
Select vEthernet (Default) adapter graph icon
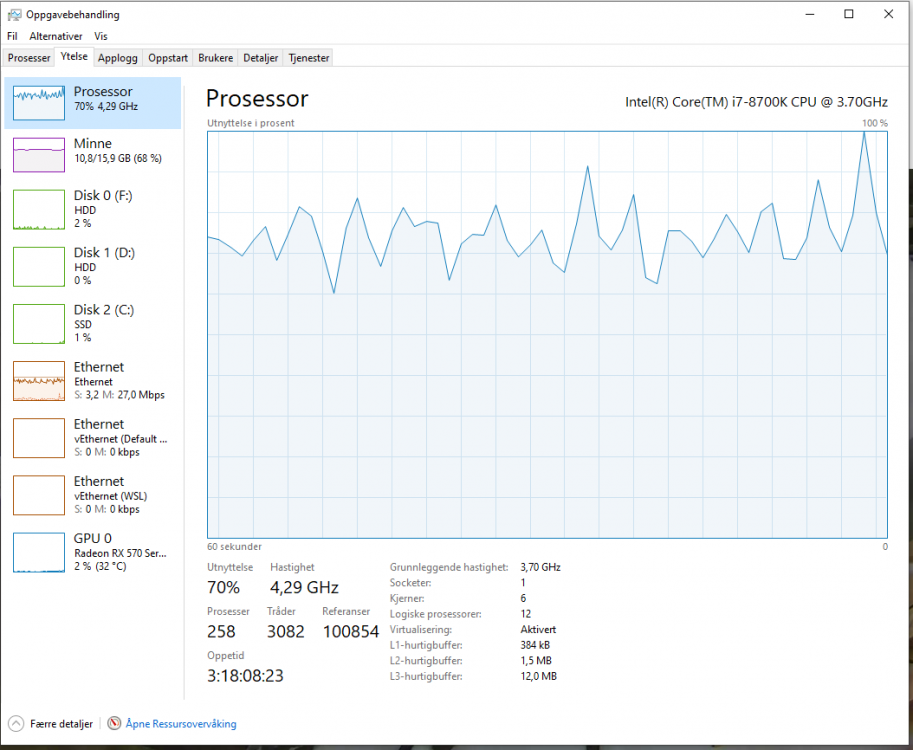coord(39,438)
